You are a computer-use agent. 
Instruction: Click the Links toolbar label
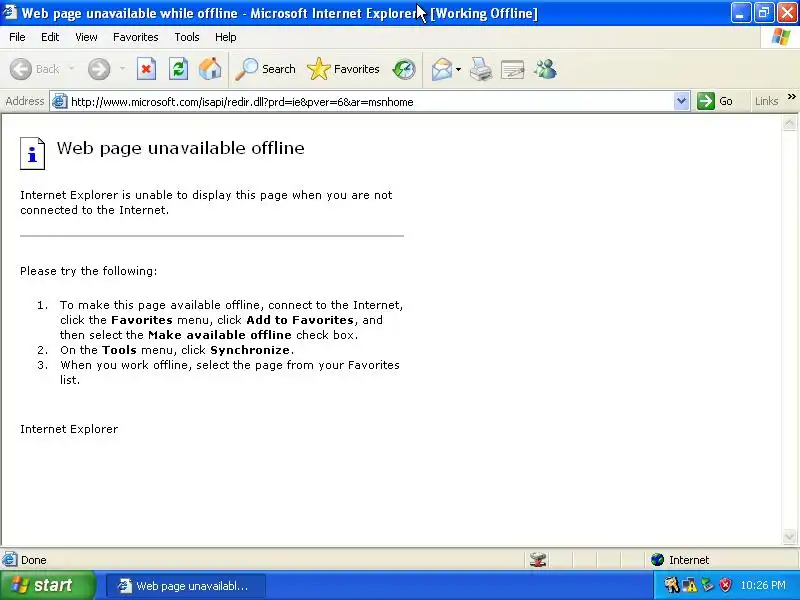click(766, 101)
